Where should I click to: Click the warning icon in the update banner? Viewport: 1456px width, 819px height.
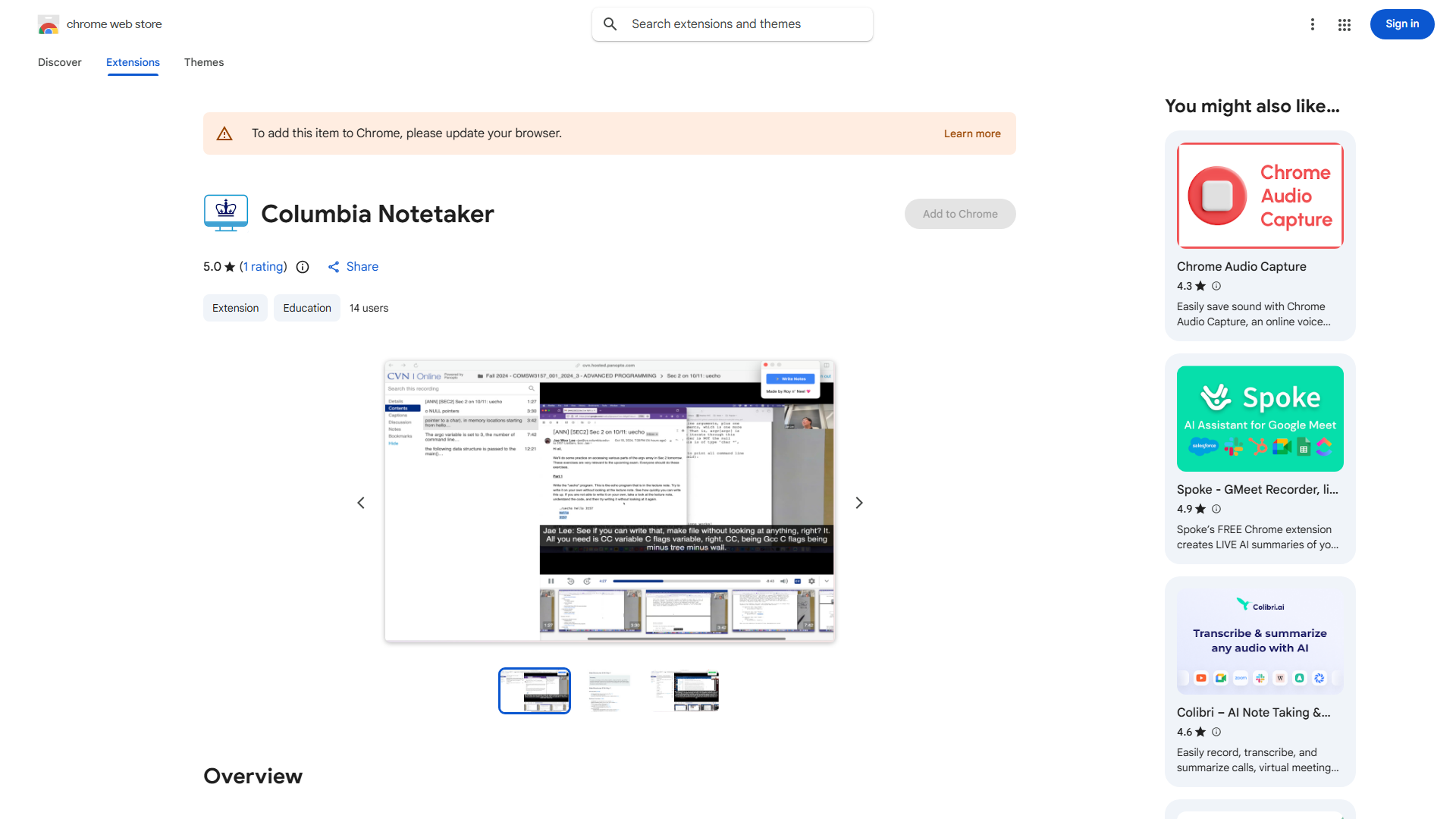224,133
